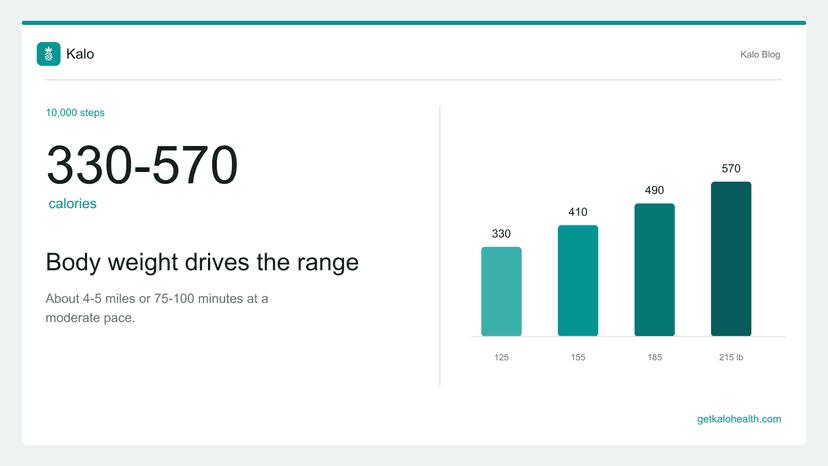The height and width of the screenshot is (466, 828).
Task: Select the 330 calorie bar
Action: coord(501,291)
